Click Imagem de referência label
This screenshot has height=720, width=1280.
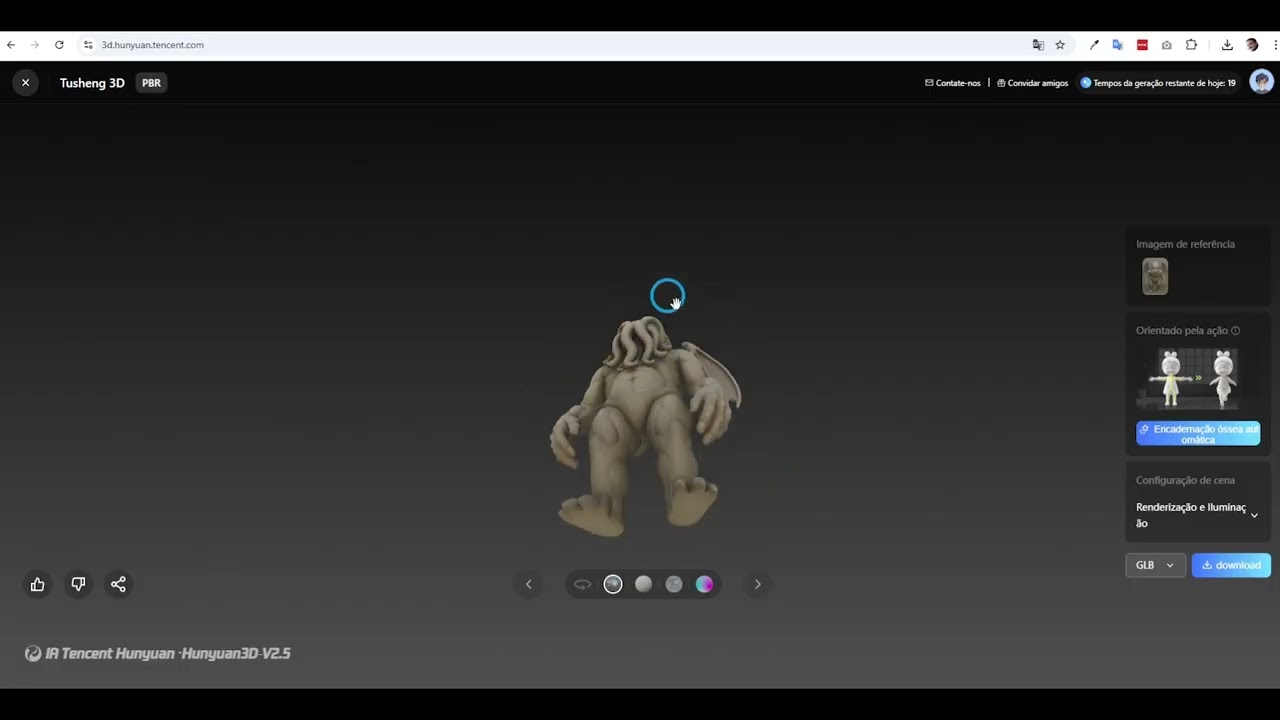(1185, 244)
